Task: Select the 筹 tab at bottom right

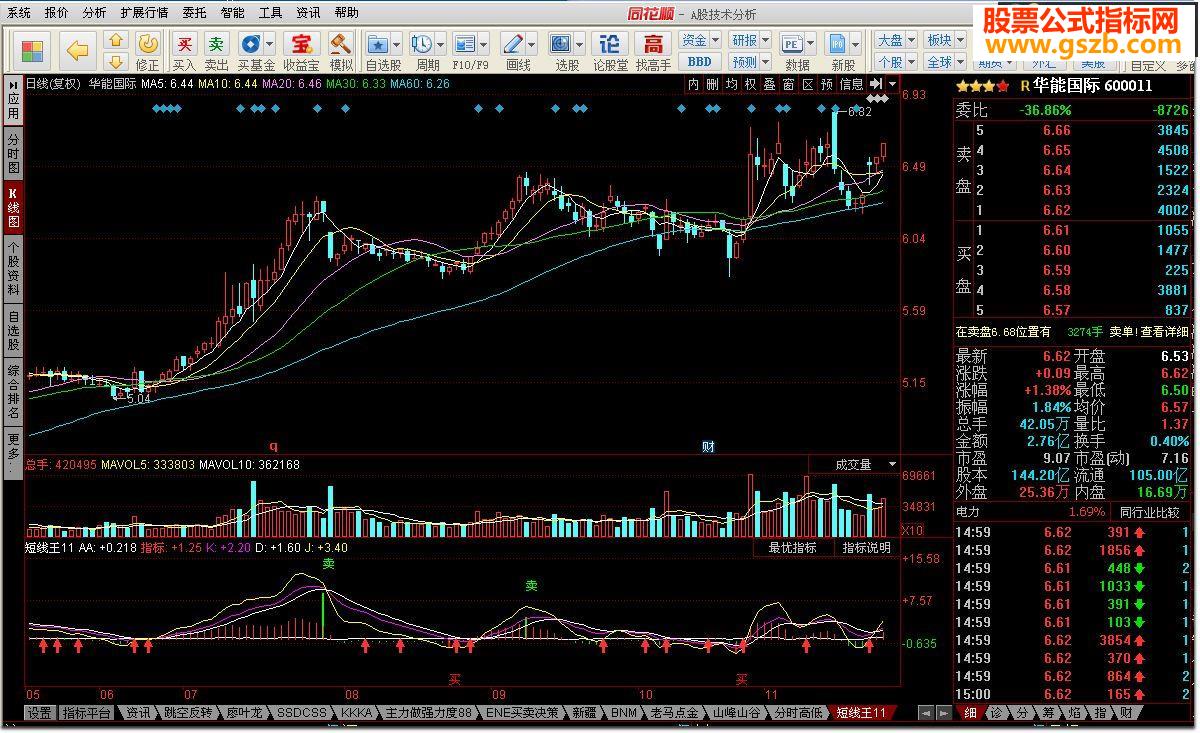Action: point(1048,713)
